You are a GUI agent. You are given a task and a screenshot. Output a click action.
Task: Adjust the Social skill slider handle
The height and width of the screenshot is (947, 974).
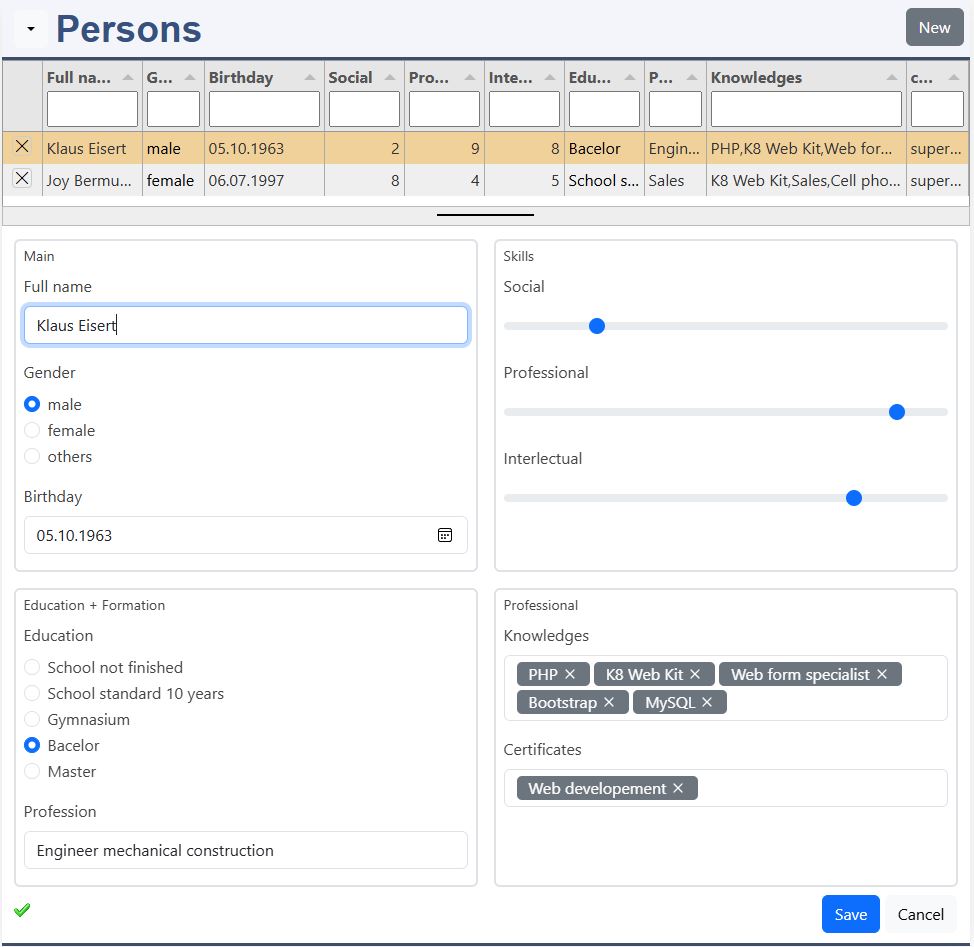tap(597, 325)
